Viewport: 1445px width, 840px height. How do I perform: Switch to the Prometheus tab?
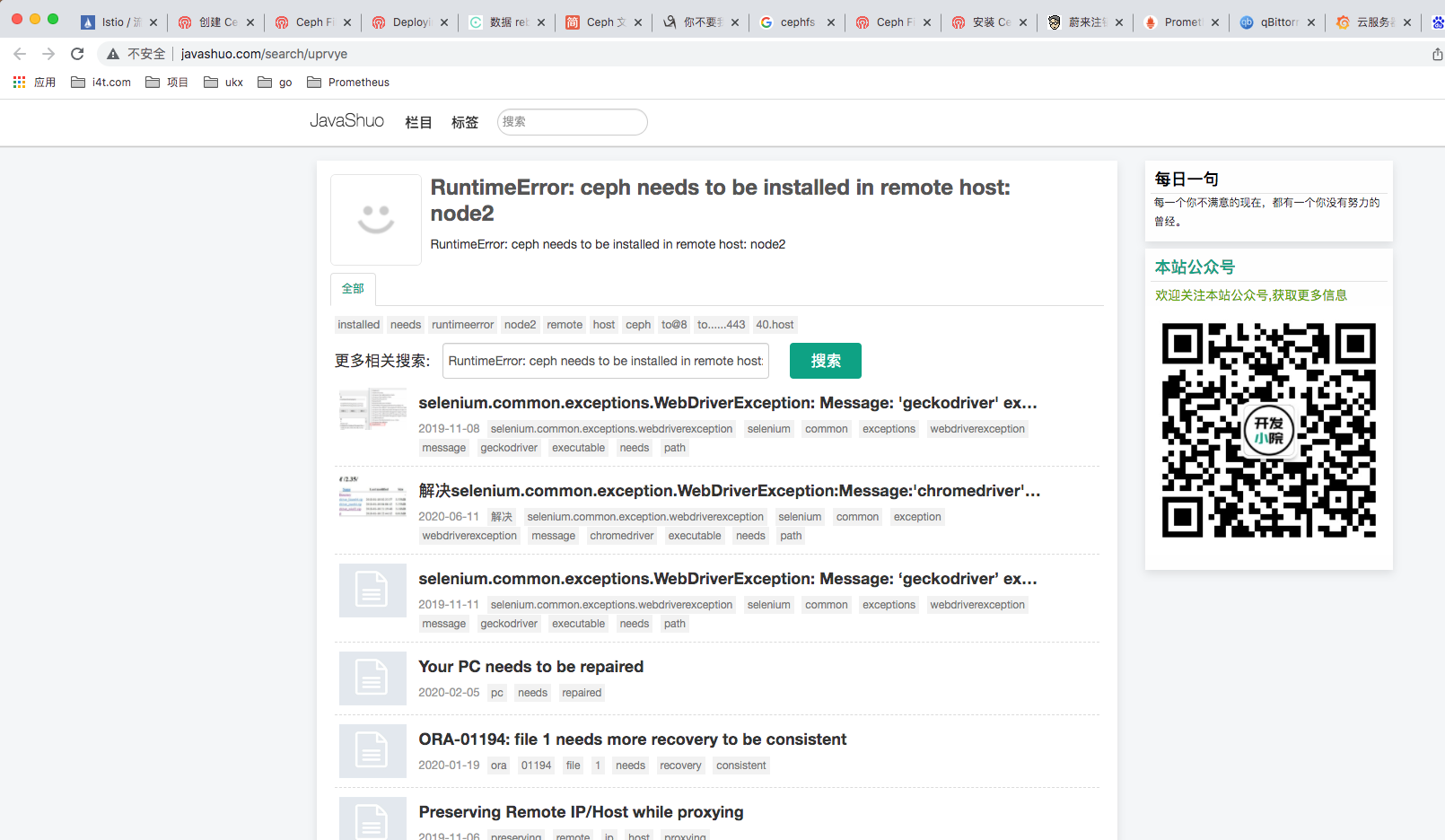(1182, 22)
